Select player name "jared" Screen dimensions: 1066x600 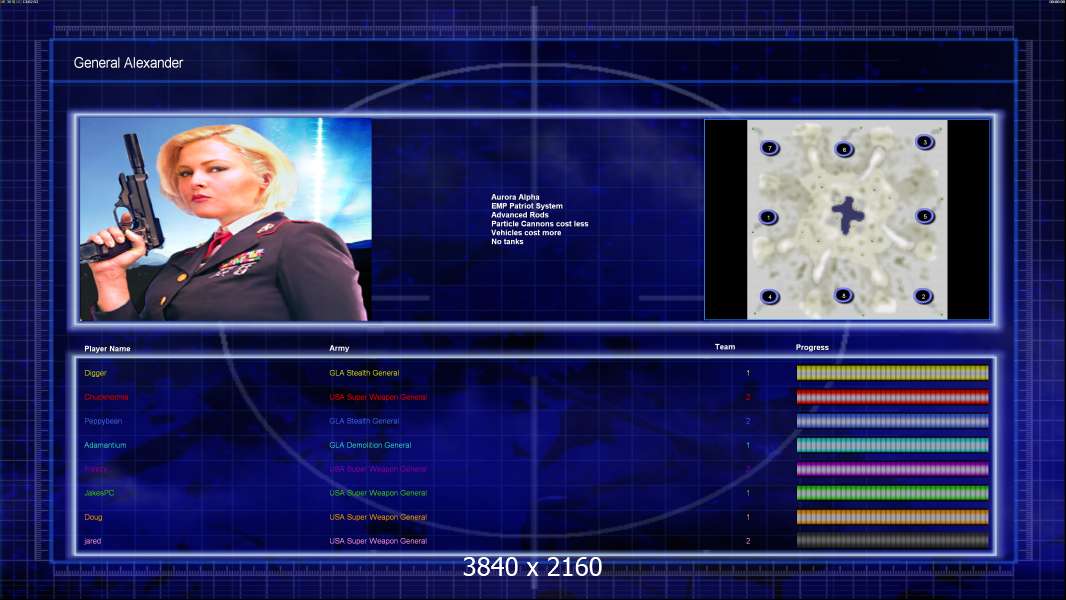pyautogui.click(x=92, y=542)
